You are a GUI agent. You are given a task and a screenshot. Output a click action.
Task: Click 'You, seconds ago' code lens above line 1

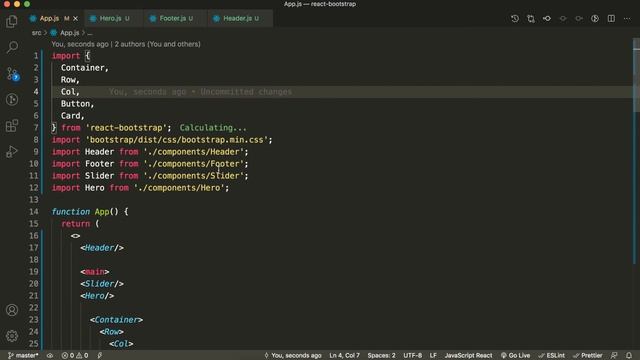tap(80, 44)
